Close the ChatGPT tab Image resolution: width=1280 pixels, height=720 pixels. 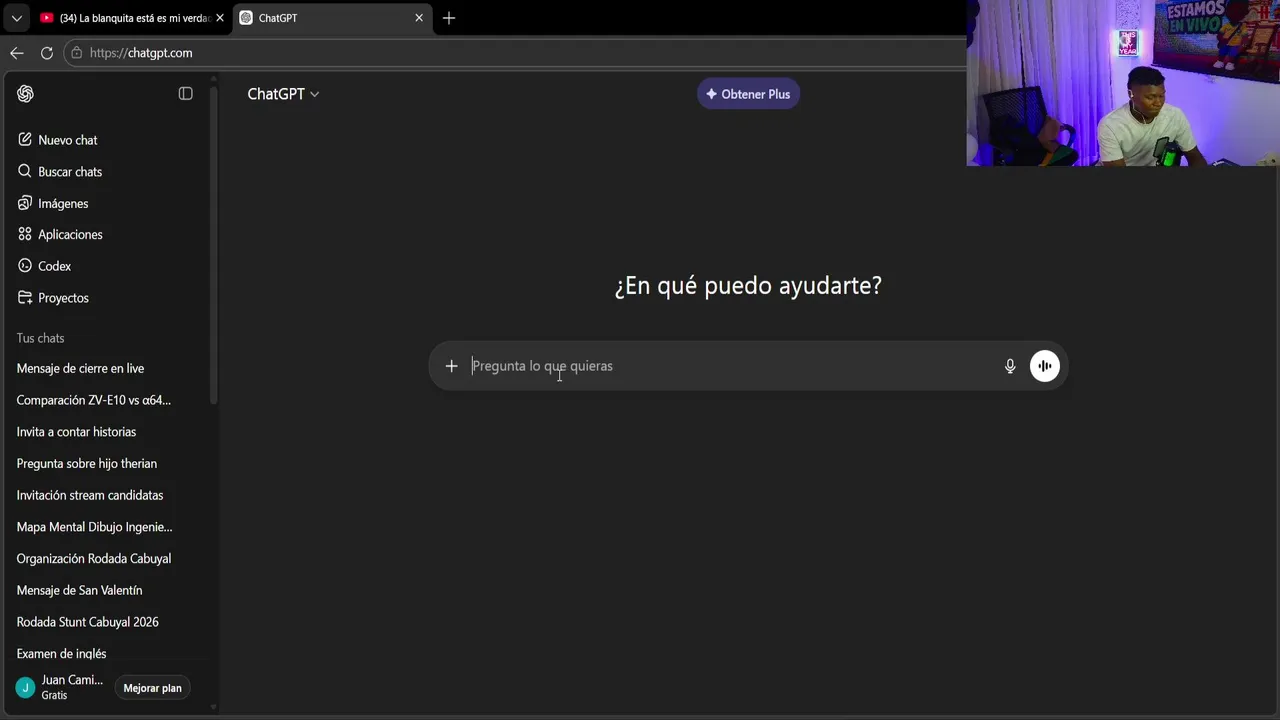point(419,18)
